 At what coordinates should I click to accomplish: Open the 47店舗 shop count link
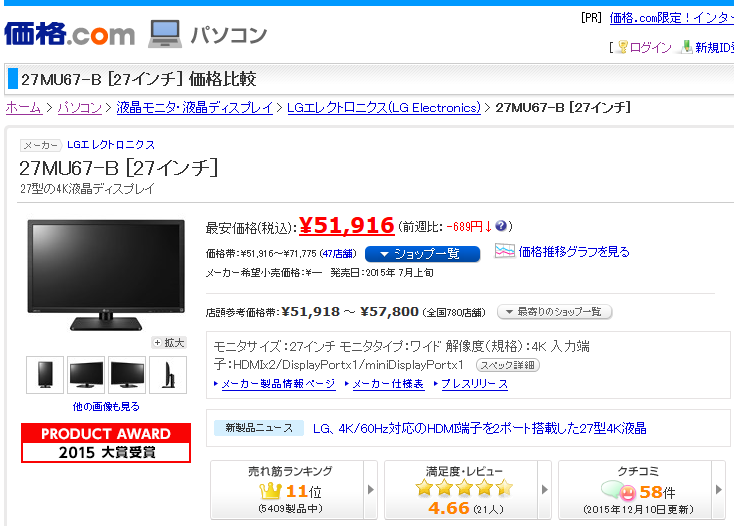[338, 254]
